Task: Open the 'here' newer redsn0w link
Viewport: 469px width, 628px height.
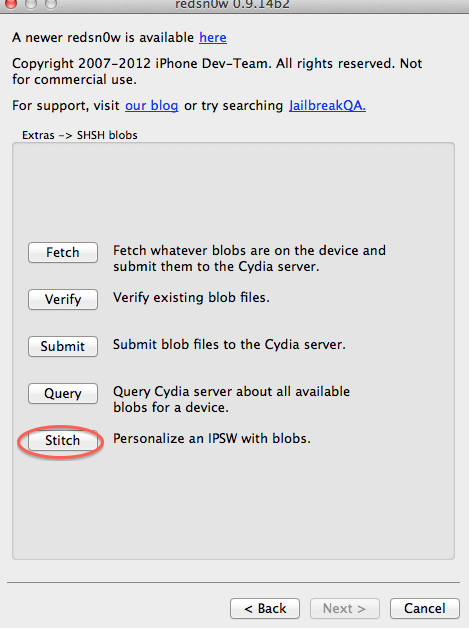Action: pos(213,37)
